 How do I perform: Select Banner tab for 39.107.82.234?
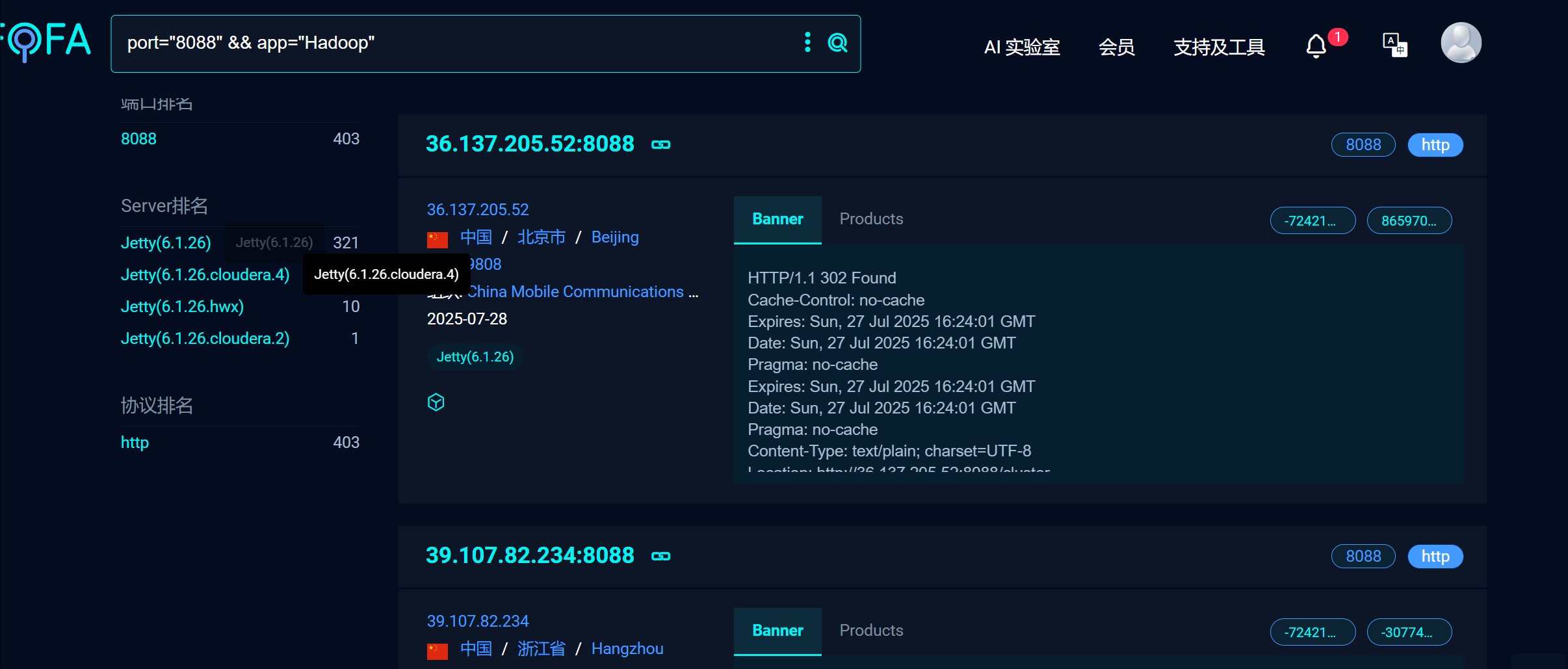click(777, 631)
